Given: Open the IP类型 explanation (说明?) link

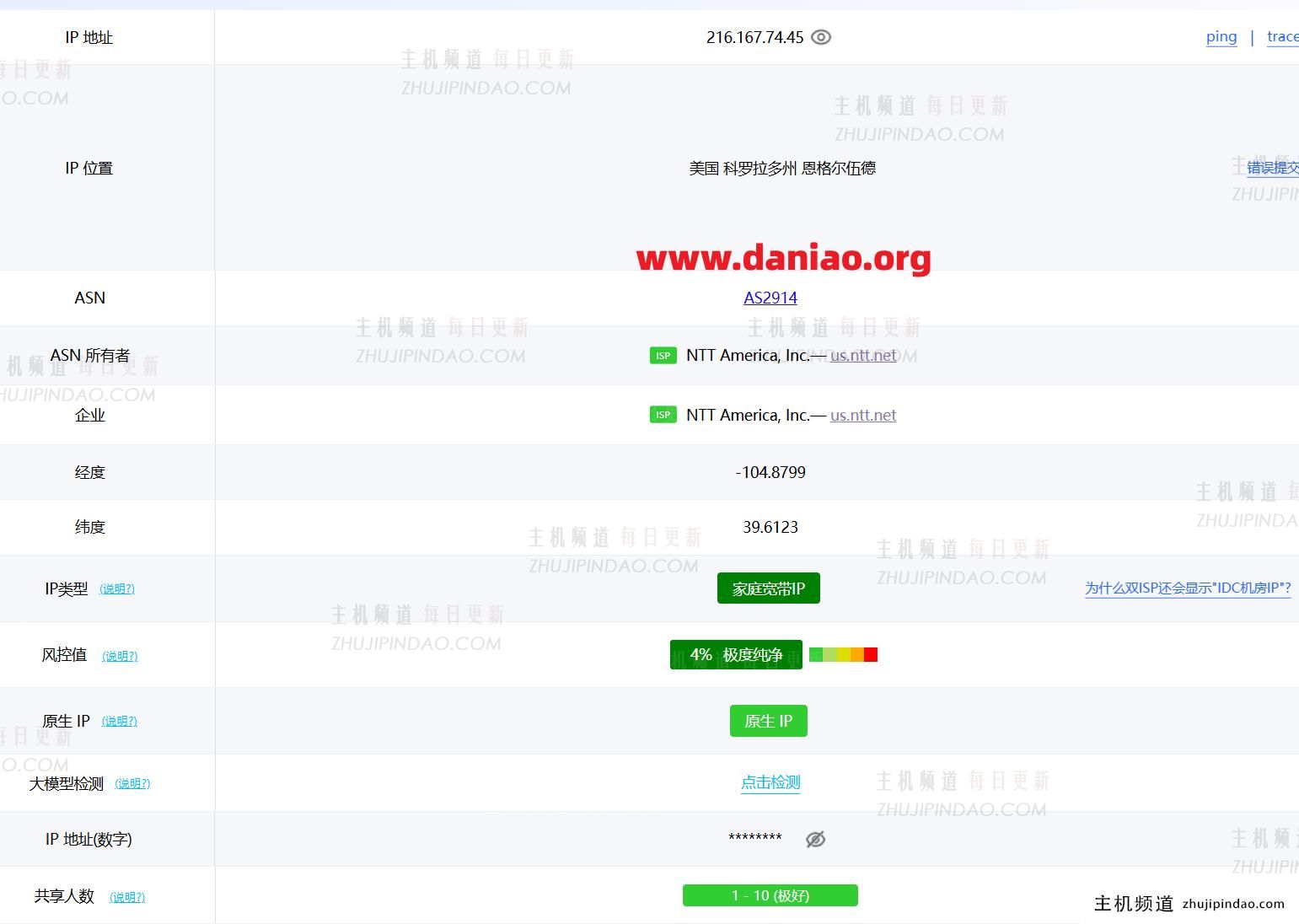Looking at the screenshot, I should [x=117, y=588].
